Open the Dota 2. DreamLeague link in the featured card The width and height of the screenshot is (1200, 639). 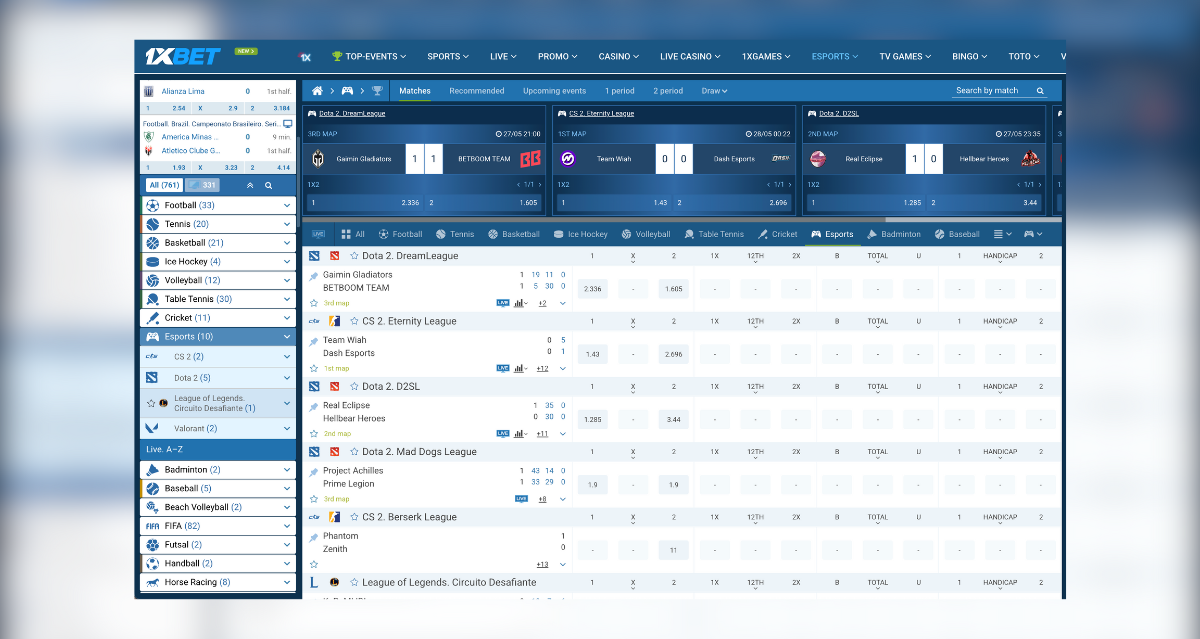click(x=350, y=114)
